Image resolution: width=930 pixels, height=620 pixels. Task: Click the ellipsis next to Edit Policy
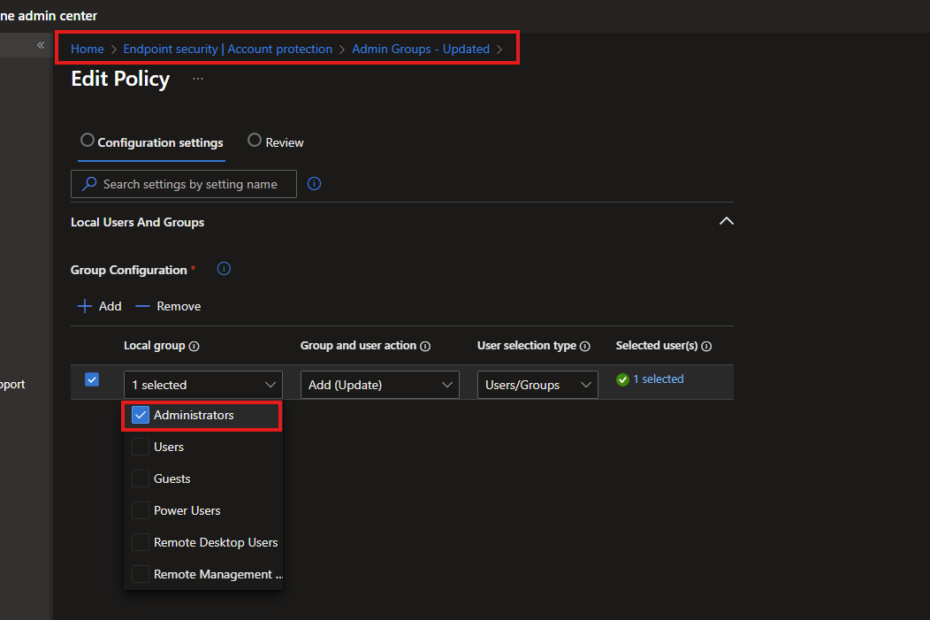pyautogui.click(x=198, y=79)
